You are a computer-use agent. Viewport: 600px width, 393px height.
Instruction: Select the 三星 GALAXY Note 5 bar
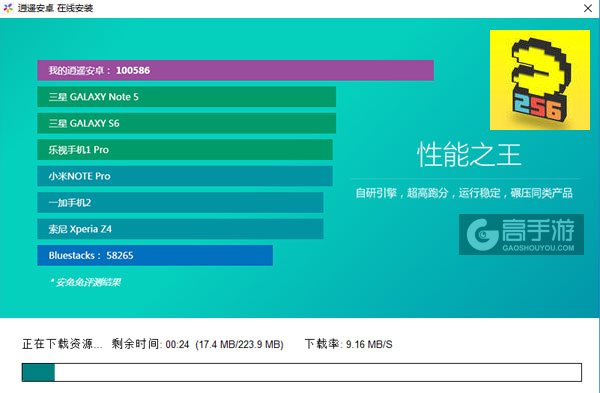[x=186, y=97]
